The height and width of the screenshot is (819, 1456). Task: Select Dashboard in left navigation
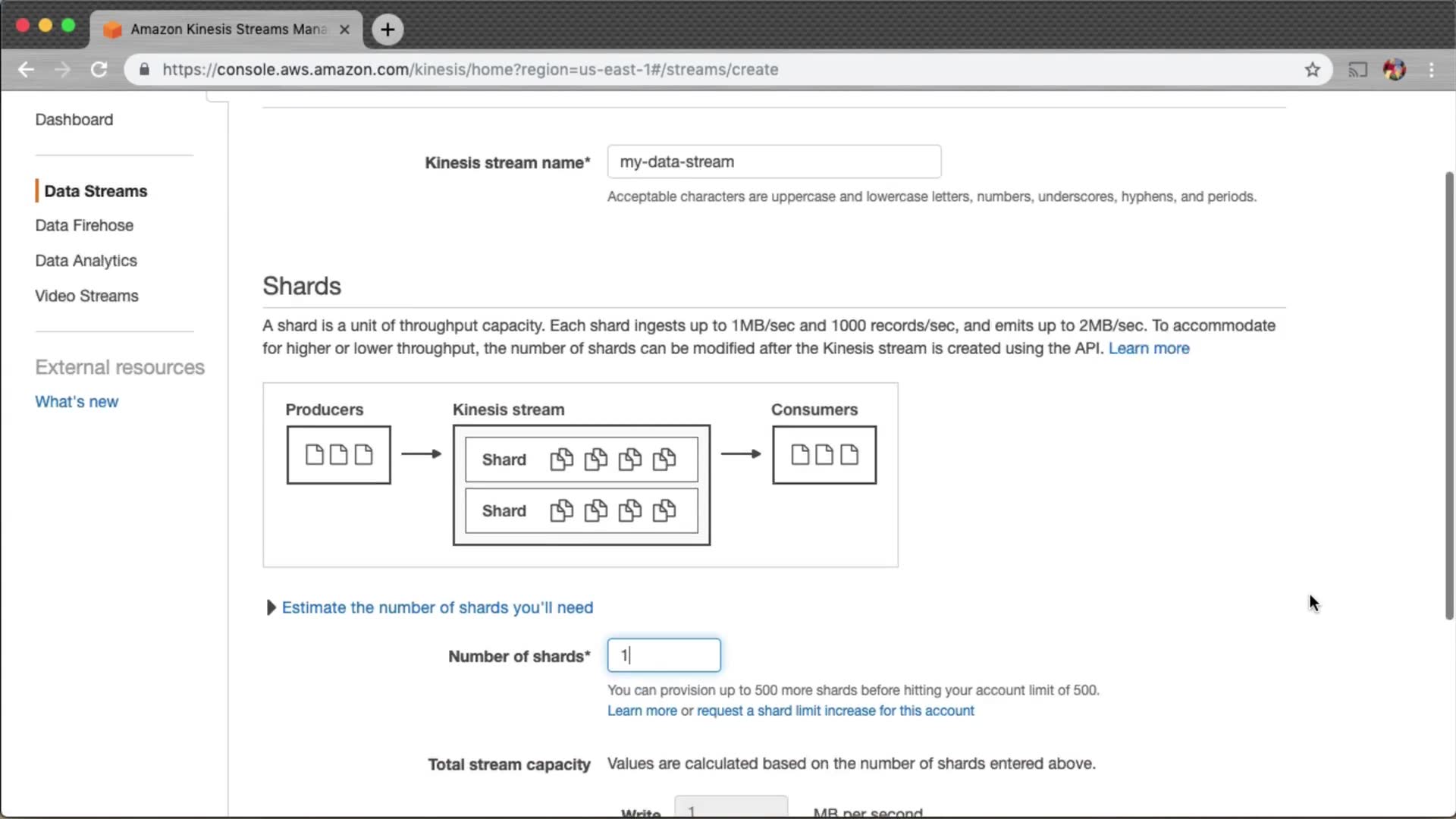click(74, 120)
